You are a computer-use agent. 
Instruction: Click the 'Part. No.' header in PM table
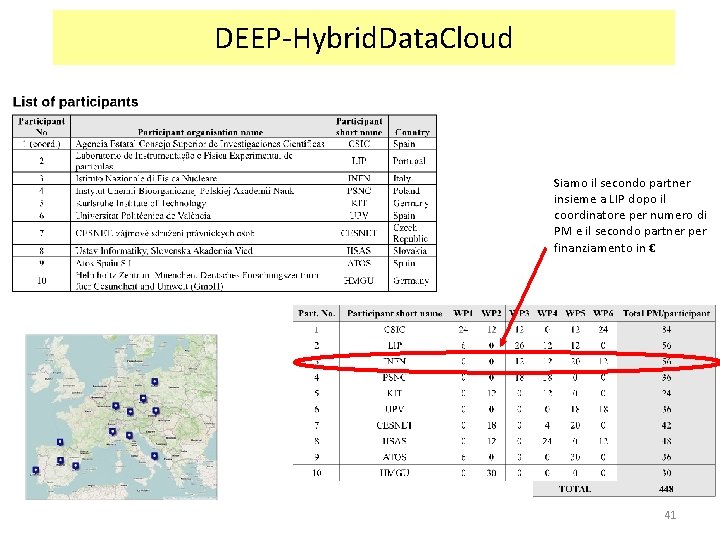click(x=316, y=314)
